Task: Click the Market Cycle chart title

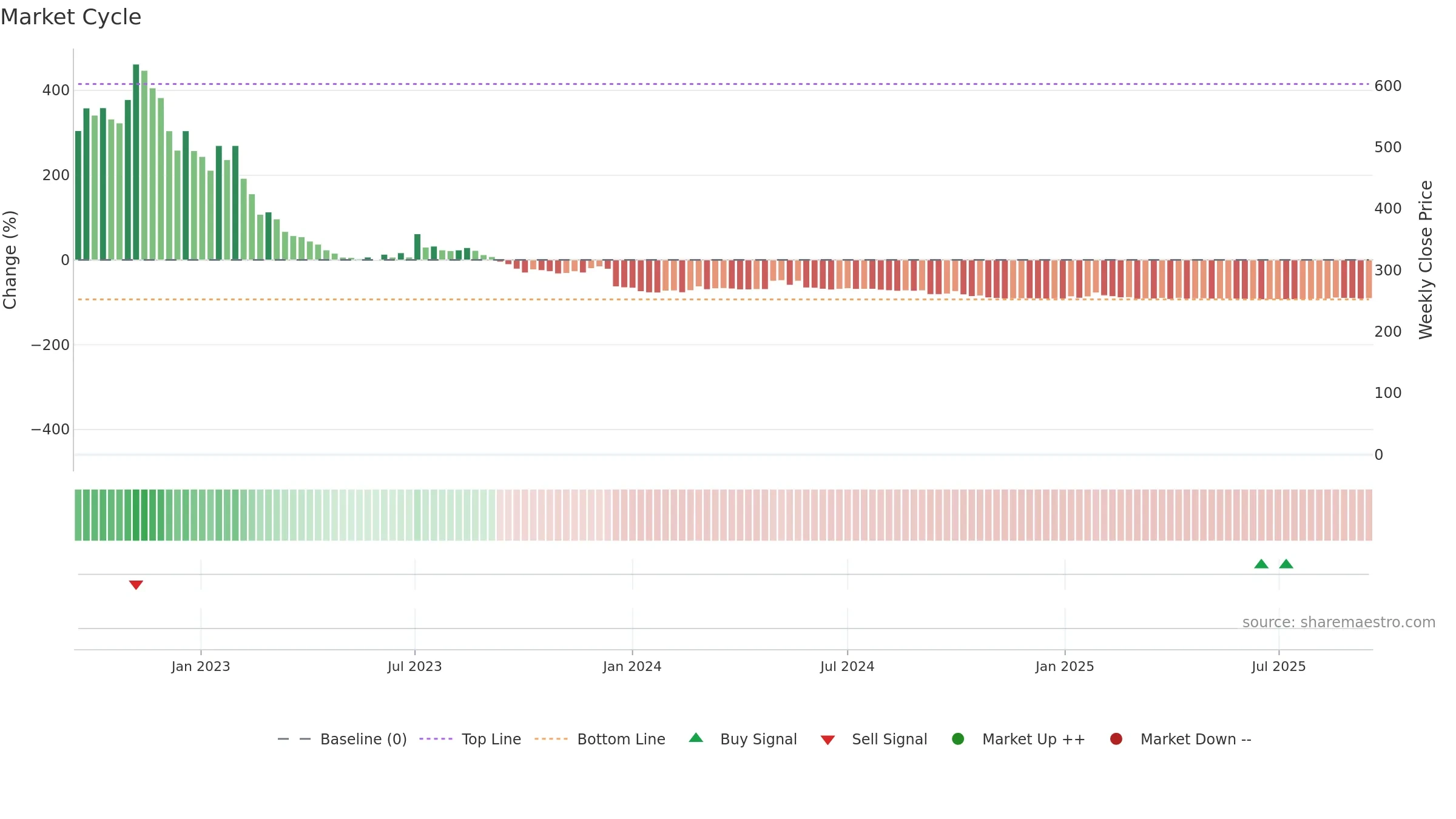Action: click(x=71, y=17)
